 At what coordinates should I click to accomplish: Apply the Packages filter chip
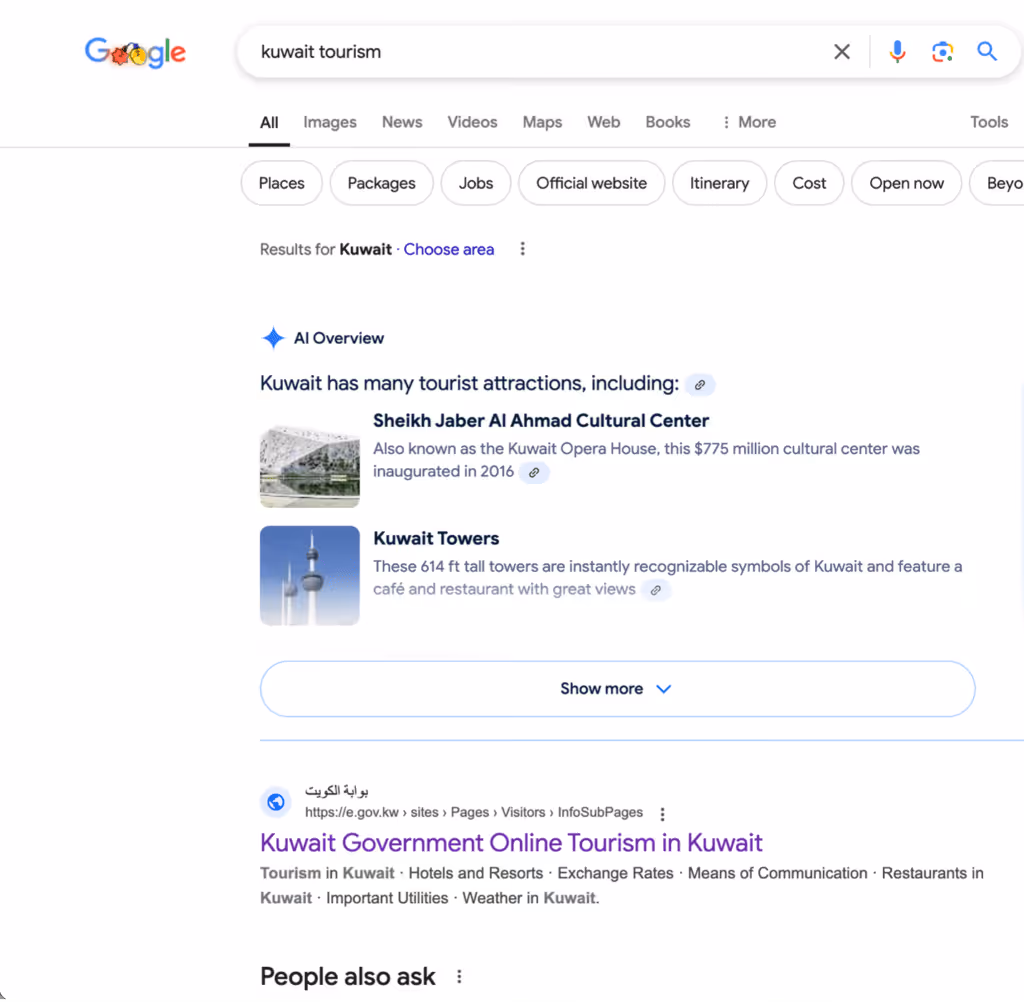(381, 183)
